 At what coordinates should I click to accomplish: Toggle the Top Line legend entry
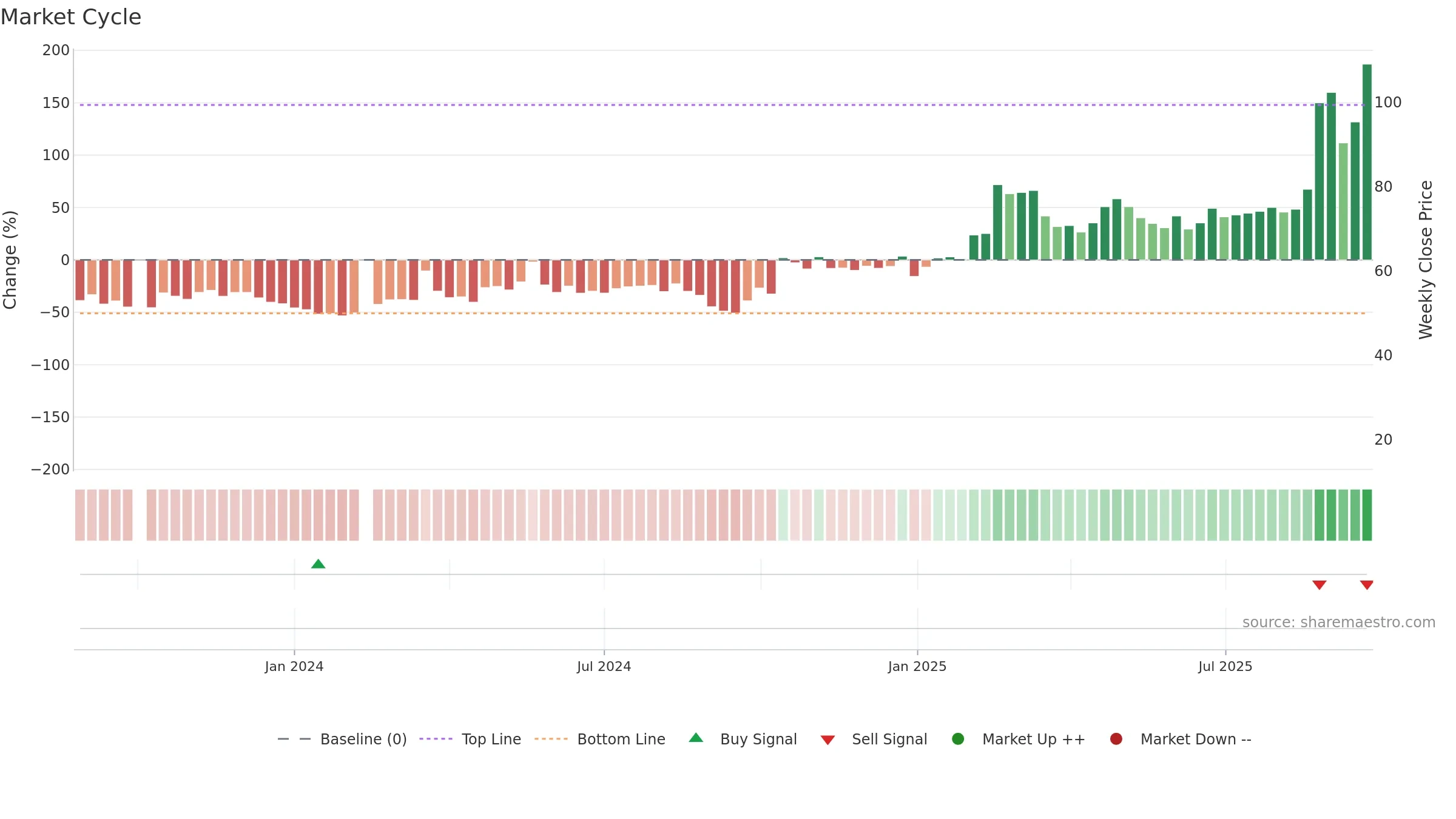pos(470,739)
